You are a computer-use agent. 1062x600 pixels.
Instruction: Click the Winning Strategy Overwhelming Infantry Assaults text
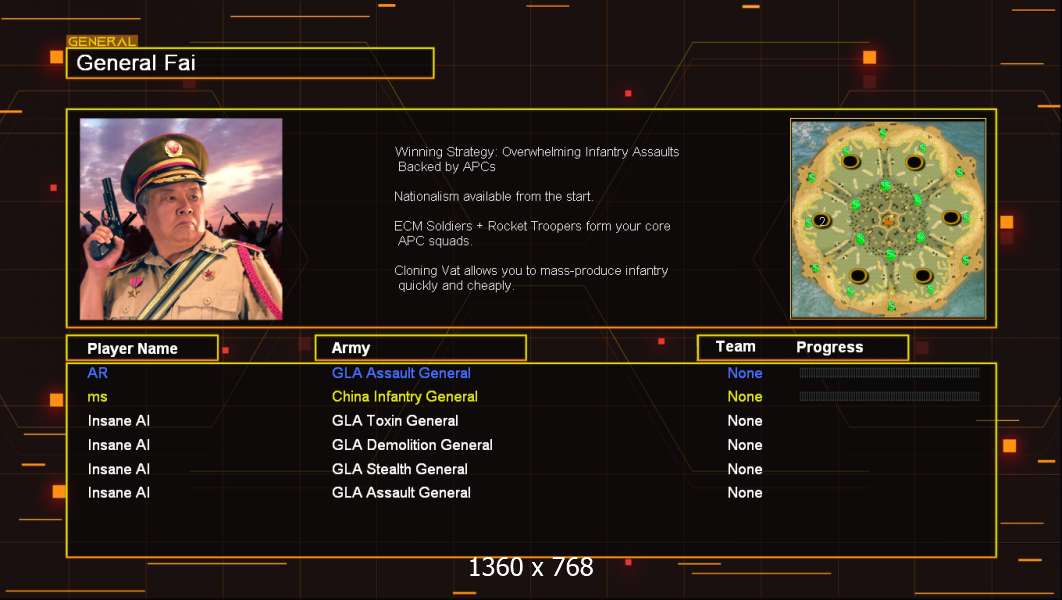[x=537, y=159]
